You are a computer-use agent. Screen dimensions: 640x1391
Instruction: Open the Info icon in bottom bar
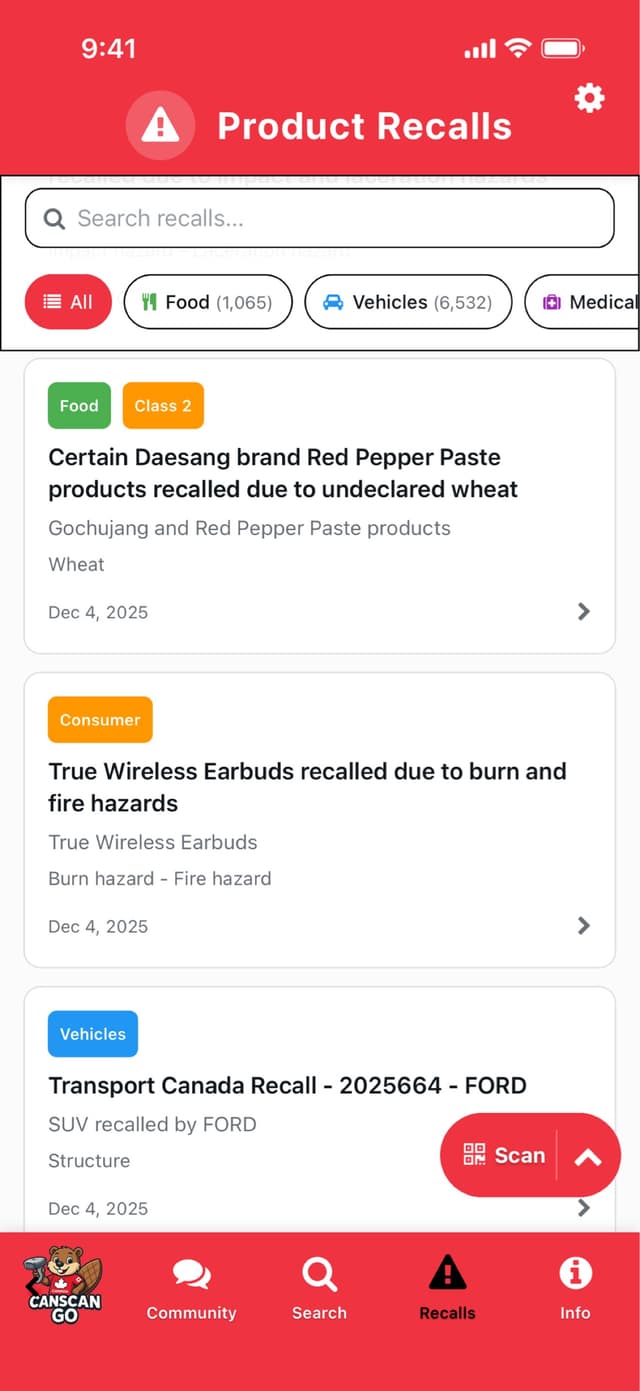coord(575,1272)
